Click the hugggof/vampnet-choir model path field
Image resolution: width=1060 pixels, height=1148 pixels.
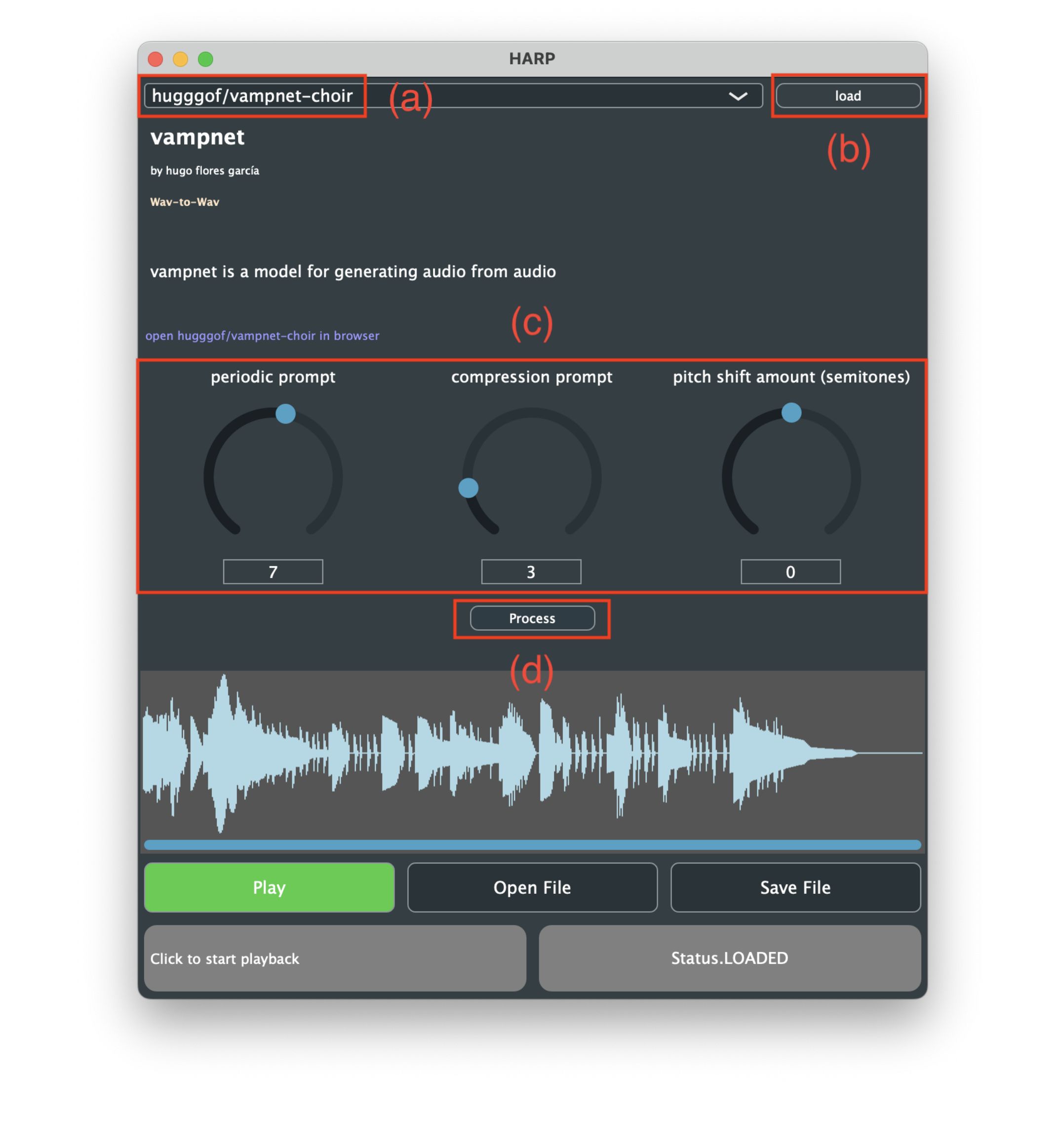tap(252, 96)
